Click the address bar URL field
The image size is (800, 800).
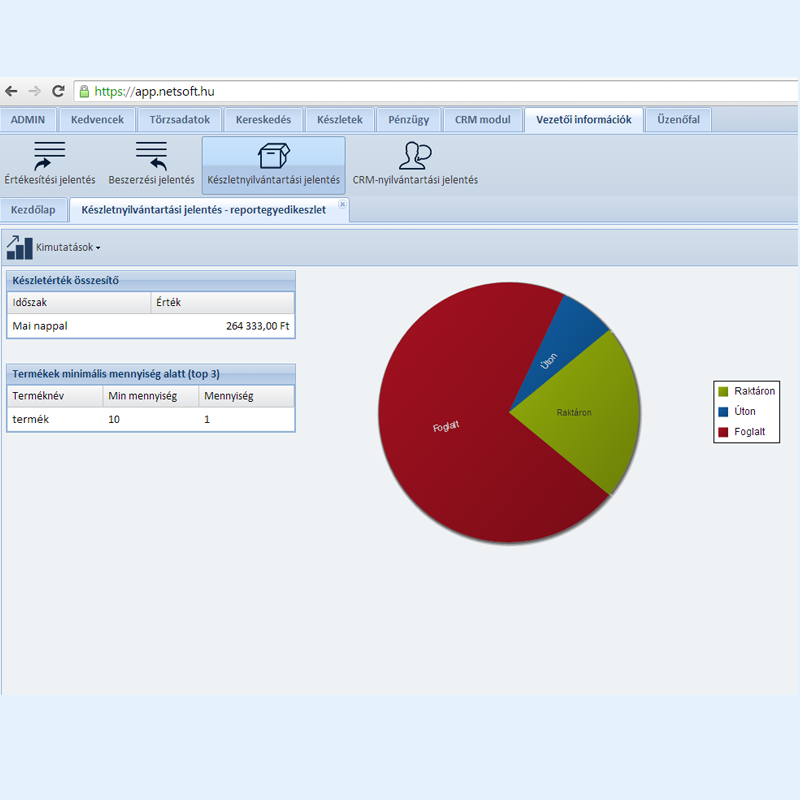click(x=400, y=91)
